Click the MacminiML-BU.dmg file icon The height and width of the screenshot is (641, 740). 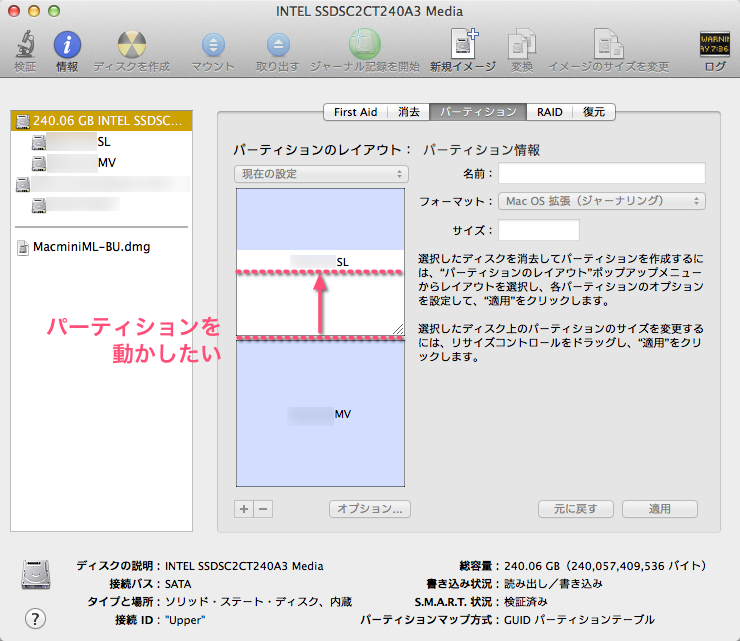click(x=22, y=247)
